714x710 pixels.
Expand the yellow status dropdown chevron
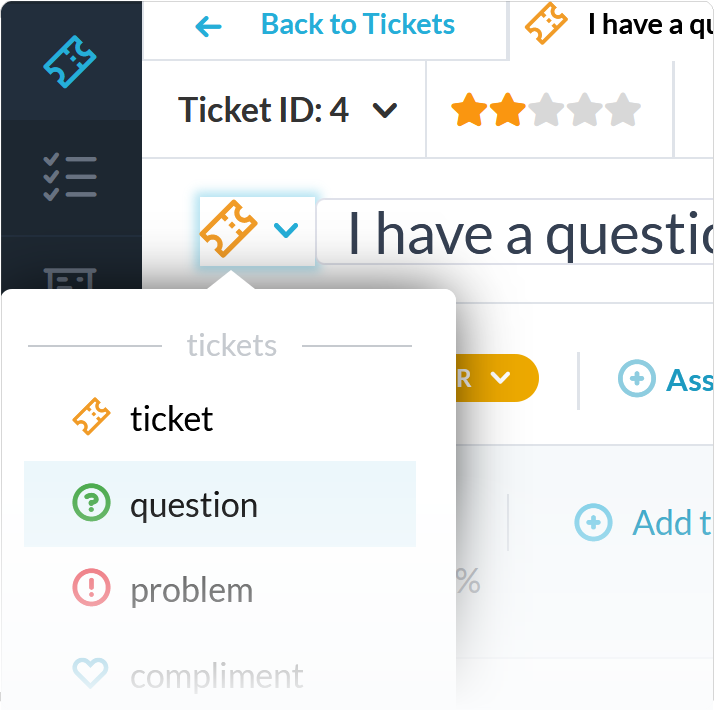[x=500, y=378]
